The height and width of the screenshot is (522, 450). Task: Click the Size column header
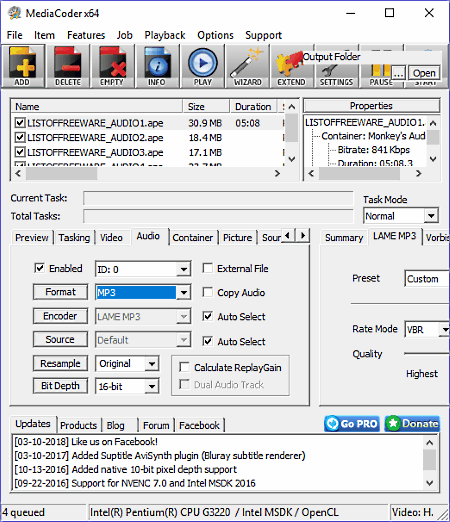(206, 107)
